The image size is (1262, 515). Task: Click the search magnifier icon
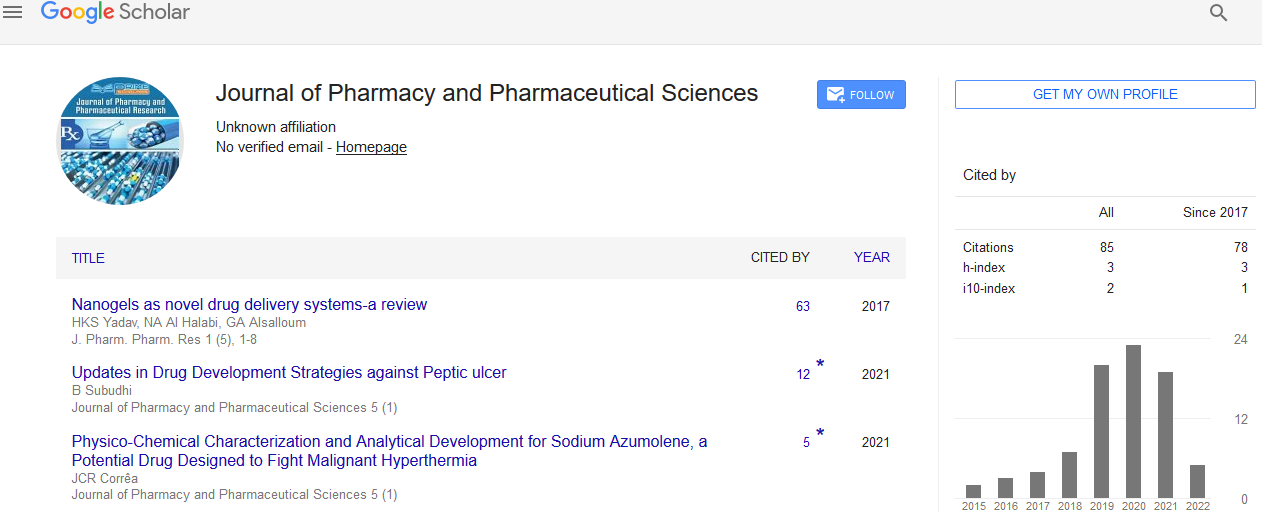[x=1218, y=13]
